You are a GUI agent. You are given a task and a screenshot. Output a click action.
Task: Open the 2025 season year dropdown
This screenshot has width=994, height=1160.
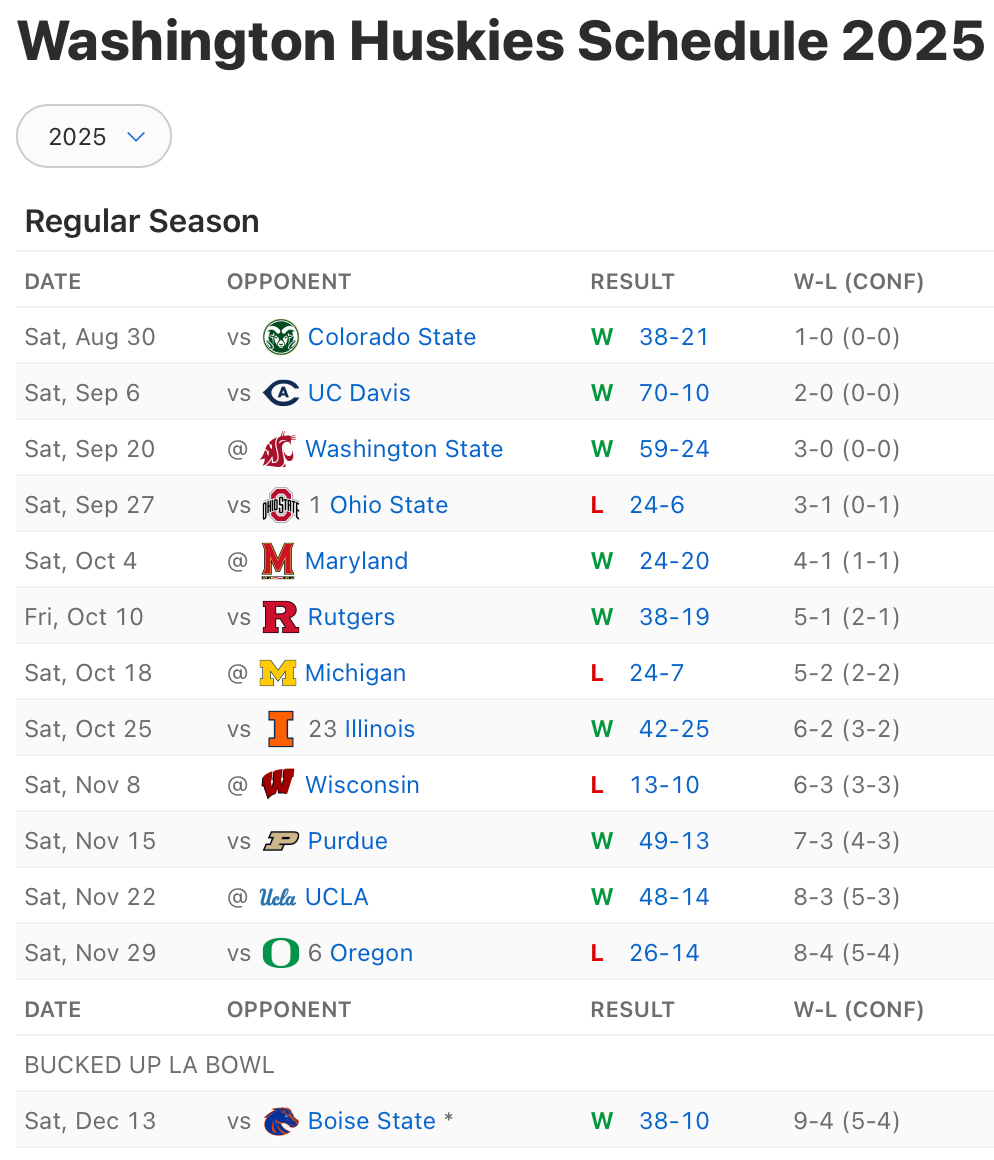point(94,136)
